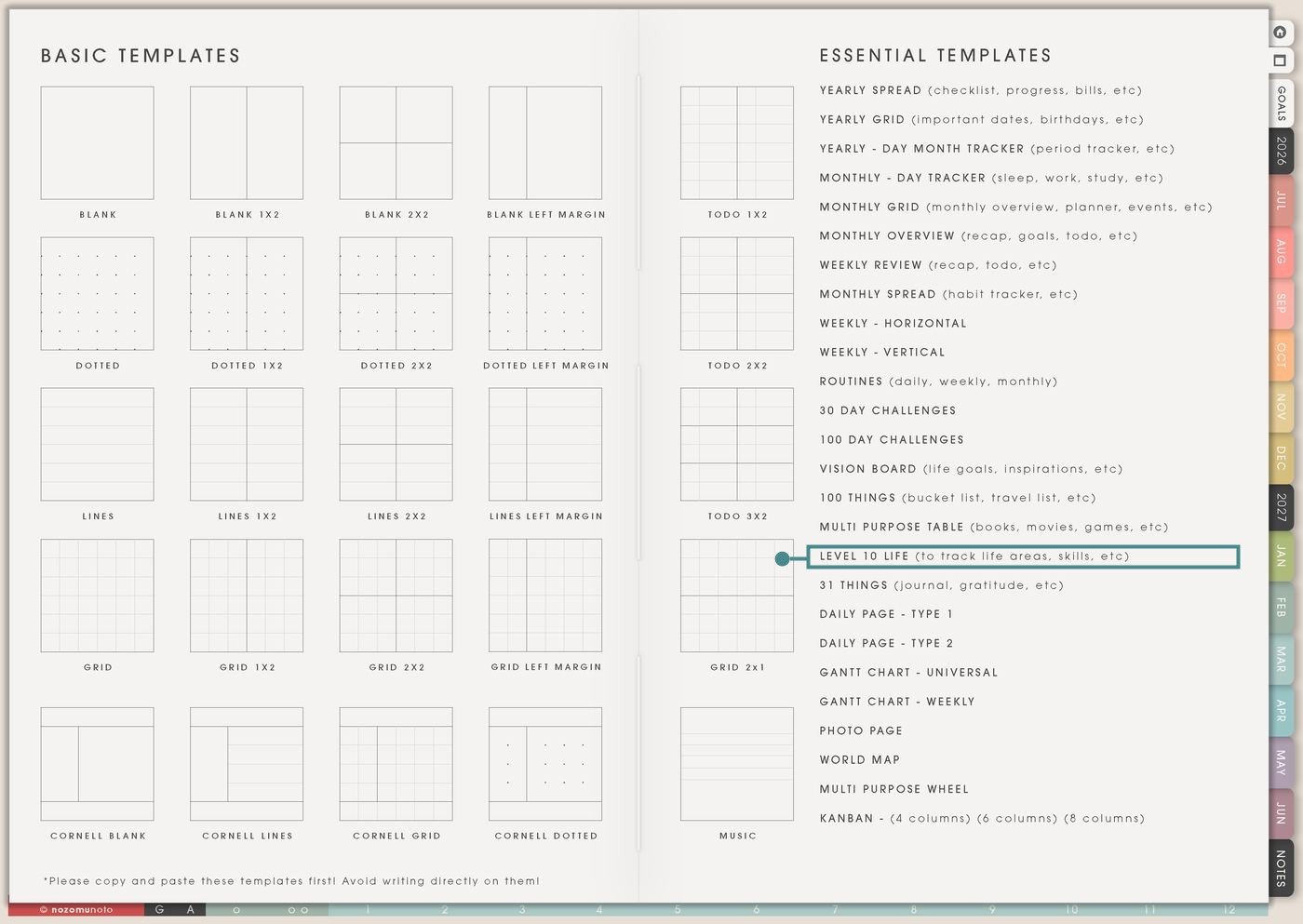This screenshot has width=1303, height=924.
Task: Select the TODO 2X2 template thumbnail
Action: [x=737, y=294]
